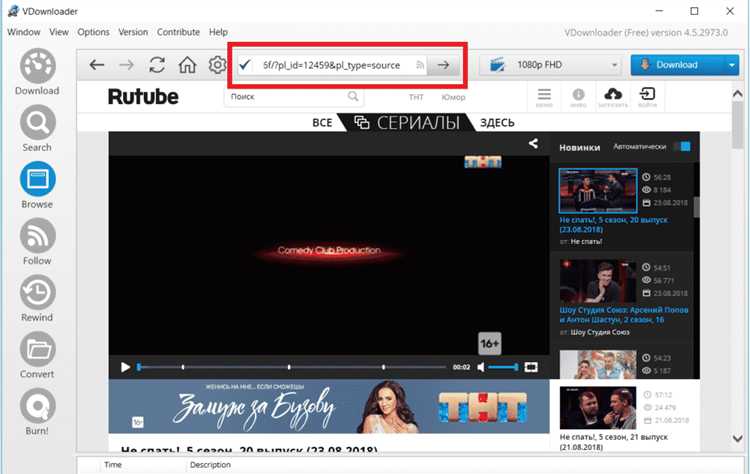
Task: Open the Не спать! 20 выпуск thumbnail
Action: click(x=598, y=190)
